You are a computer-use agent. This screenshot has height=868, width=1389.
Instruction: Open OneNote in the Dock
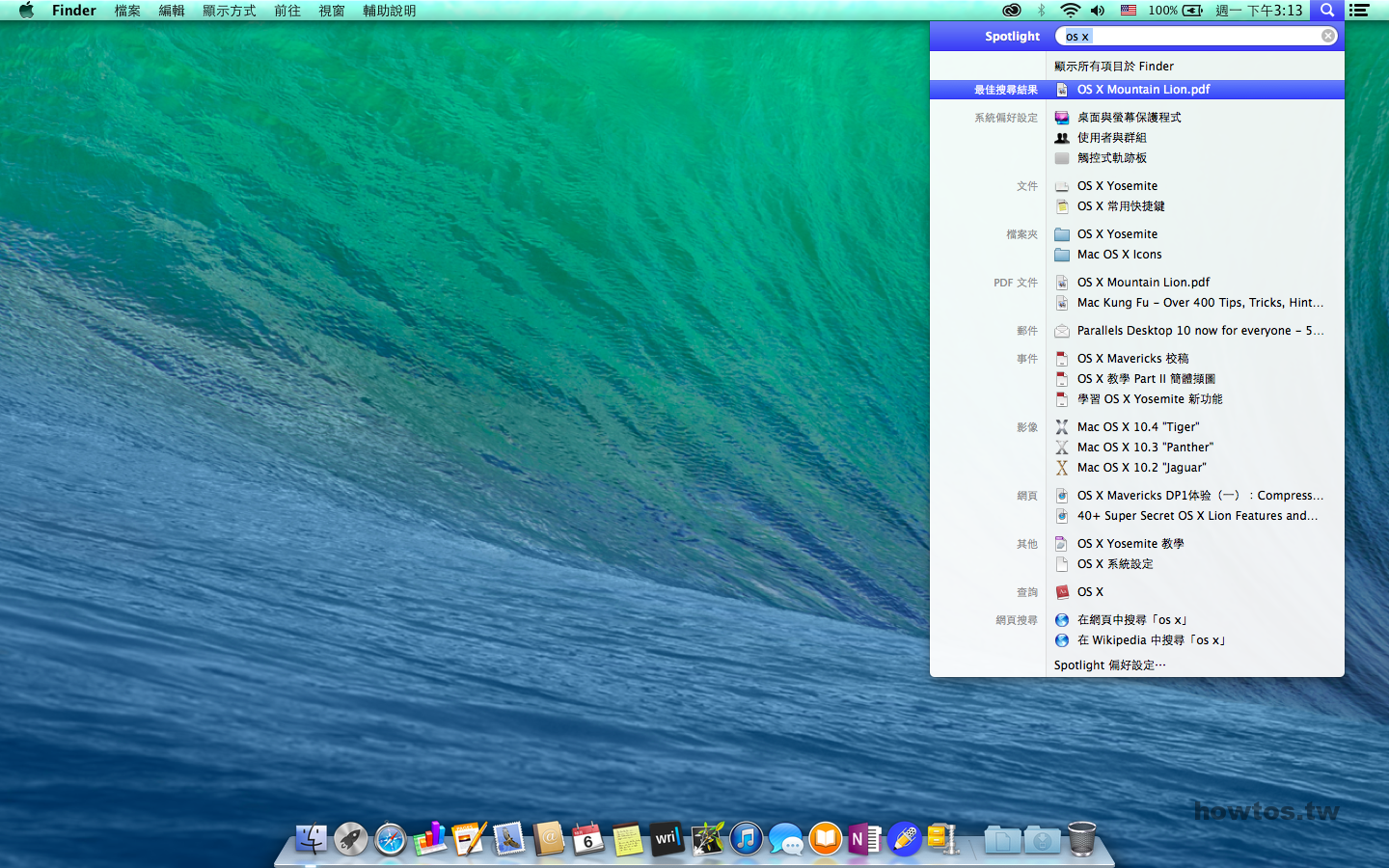tap(865, 839)
